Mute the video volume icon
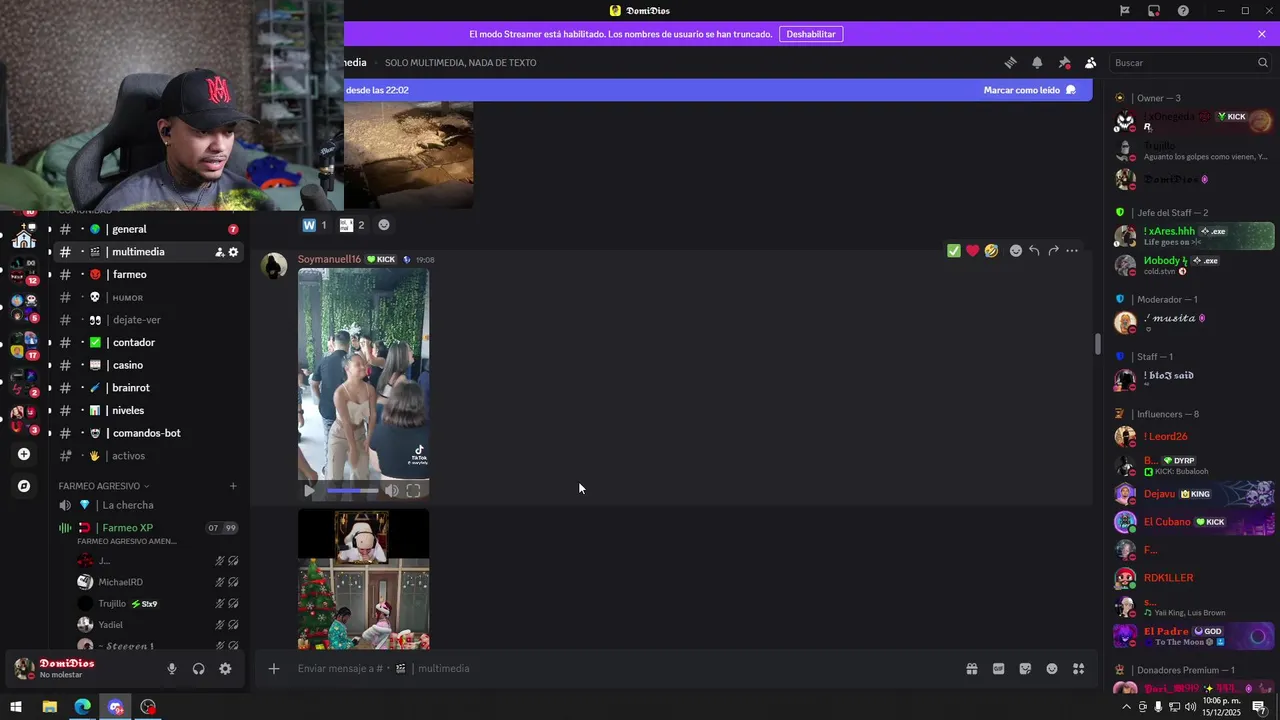This screenshot has height=720, width=1280. (x=392, y=490)
